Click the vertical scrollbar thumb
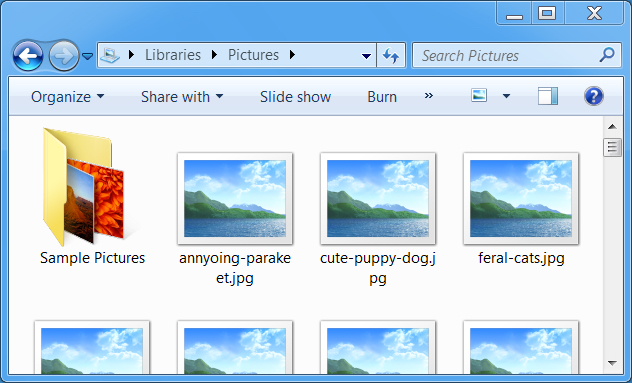 click(612, 147)
